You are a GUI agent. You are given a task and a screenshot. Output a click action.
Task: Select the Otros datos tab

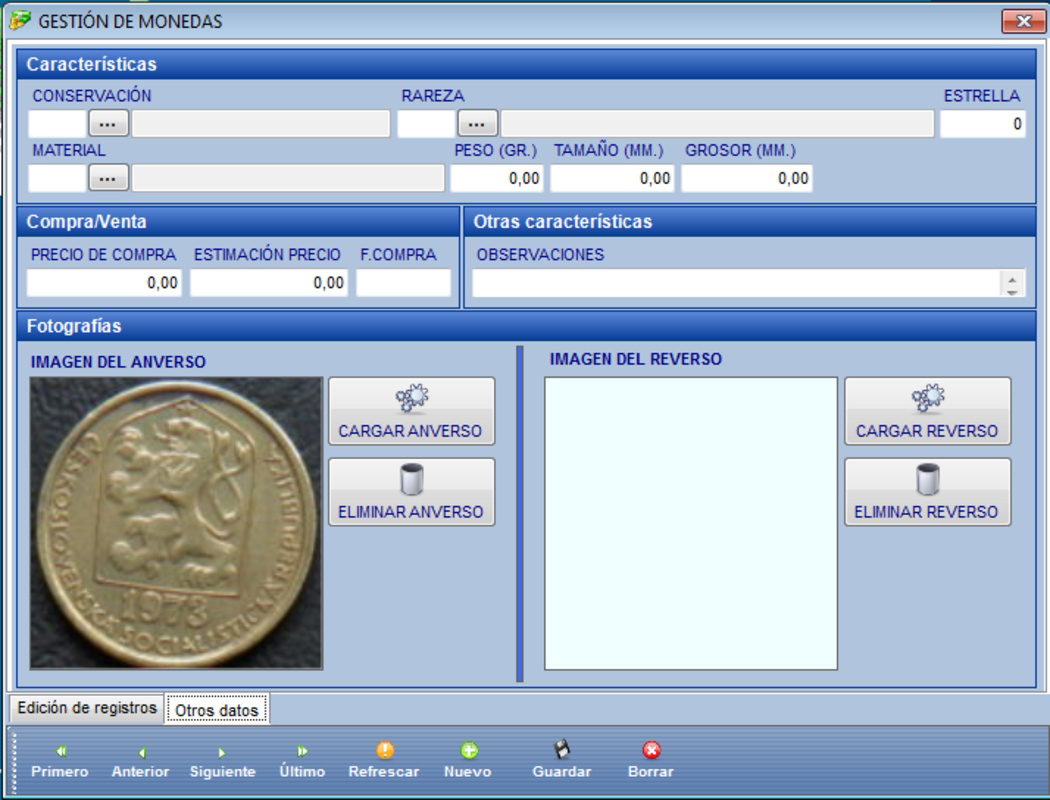pyautogui.click(x=217, y=710)
